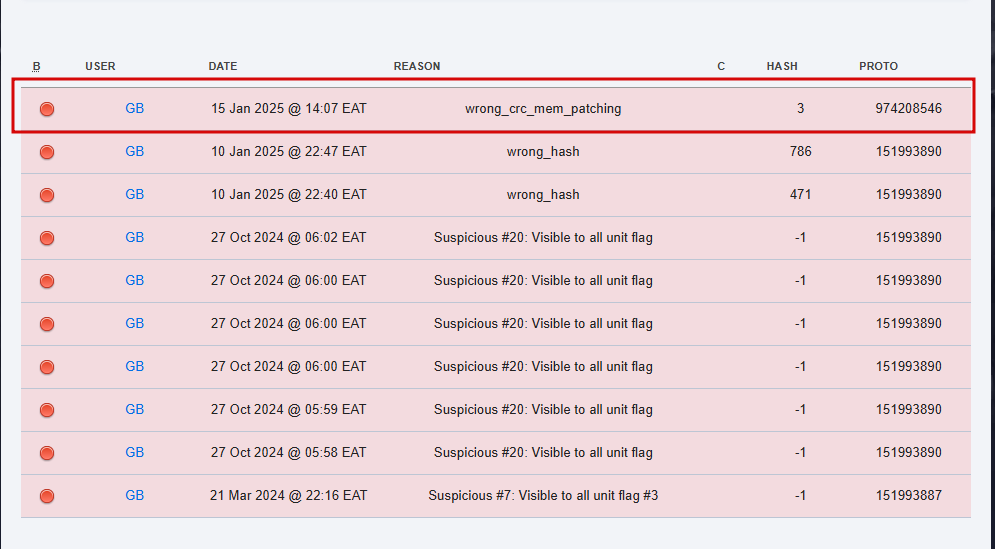Follow the GB link in the 05:59 row

coord(135,409)
